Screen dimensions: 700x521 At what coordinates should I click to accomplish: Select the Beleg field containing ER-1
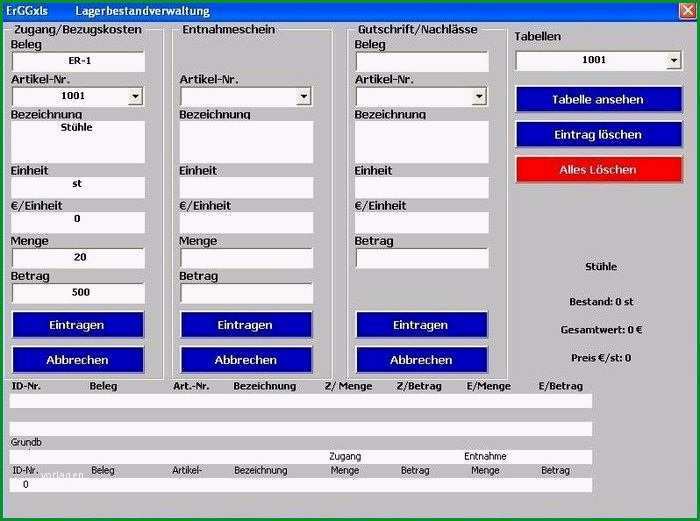(78, 62)
